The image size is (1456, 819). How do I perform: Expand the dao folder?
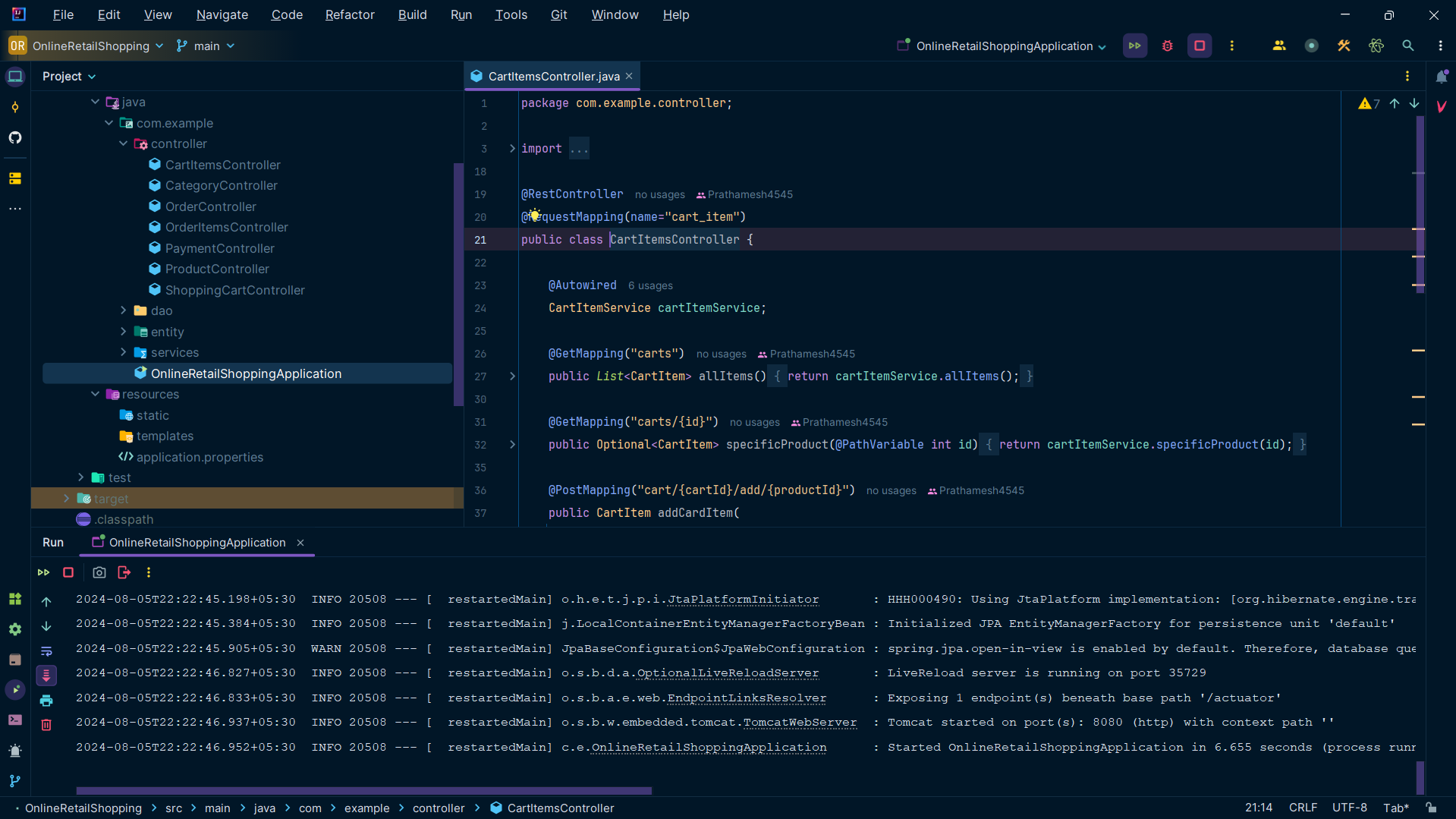[123, 310]
